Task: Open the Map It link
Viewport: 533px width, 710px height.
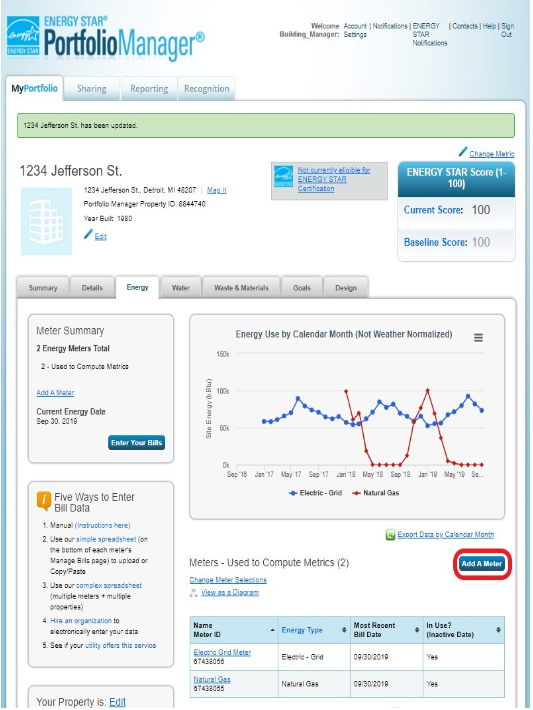Action: [x=216, y=190]
